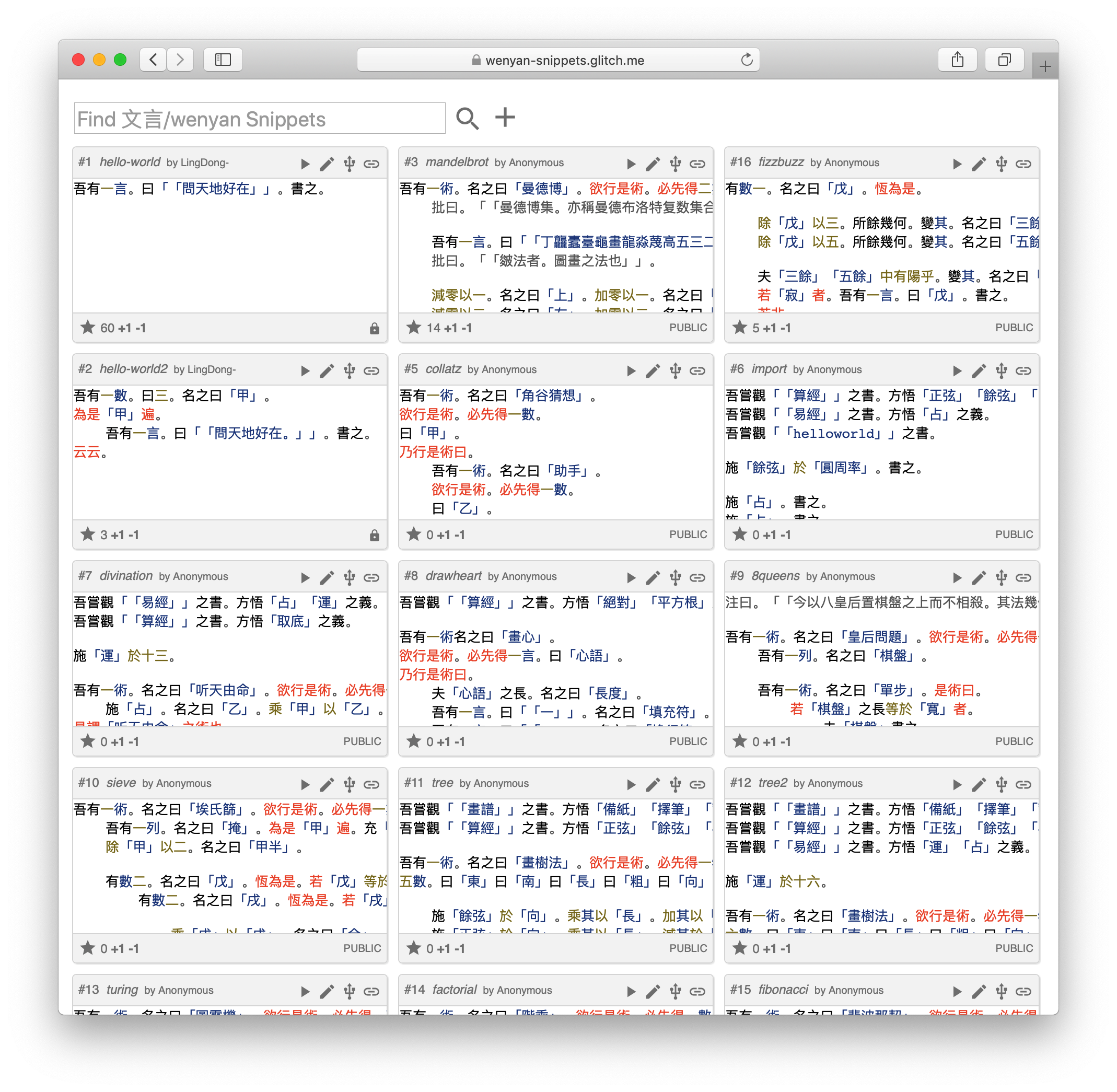The image size is (1117, 1092).
Task: Edit the import snippet
Action: pos(979,371)
